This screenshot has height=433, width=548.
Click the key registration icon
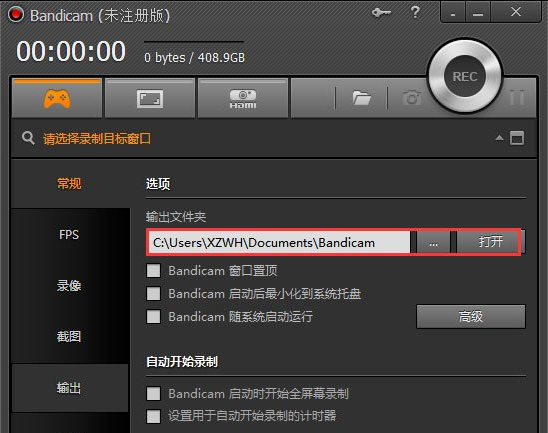(381, 13)
